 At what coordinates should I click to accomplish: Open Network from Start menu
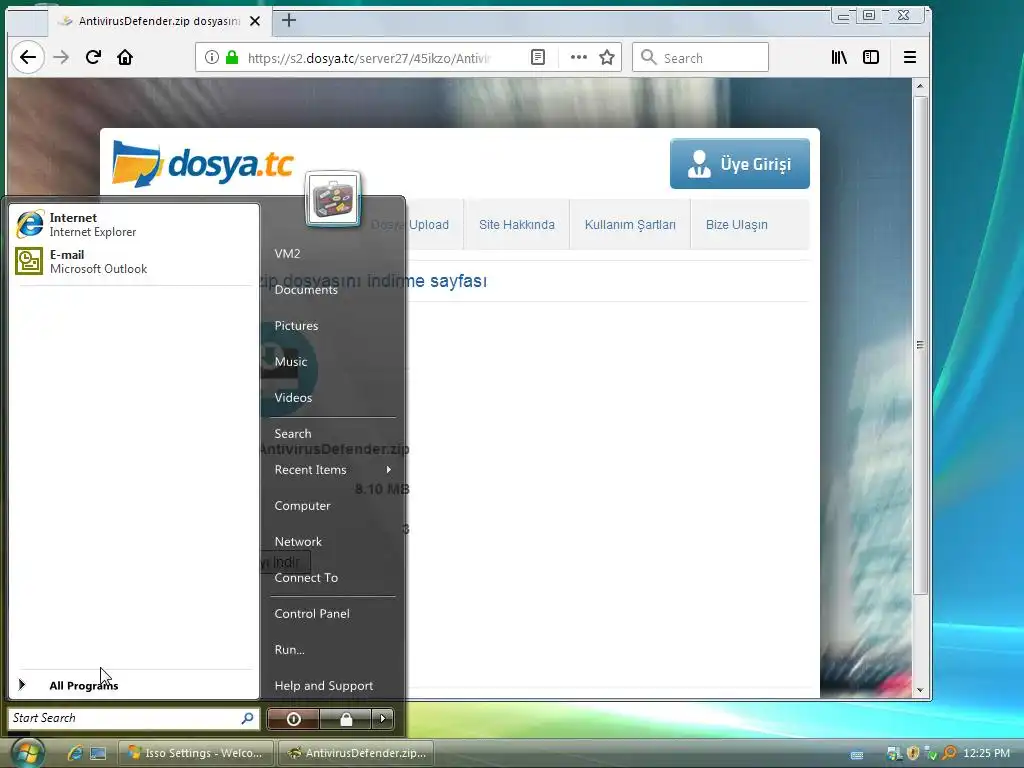[298, 541]
